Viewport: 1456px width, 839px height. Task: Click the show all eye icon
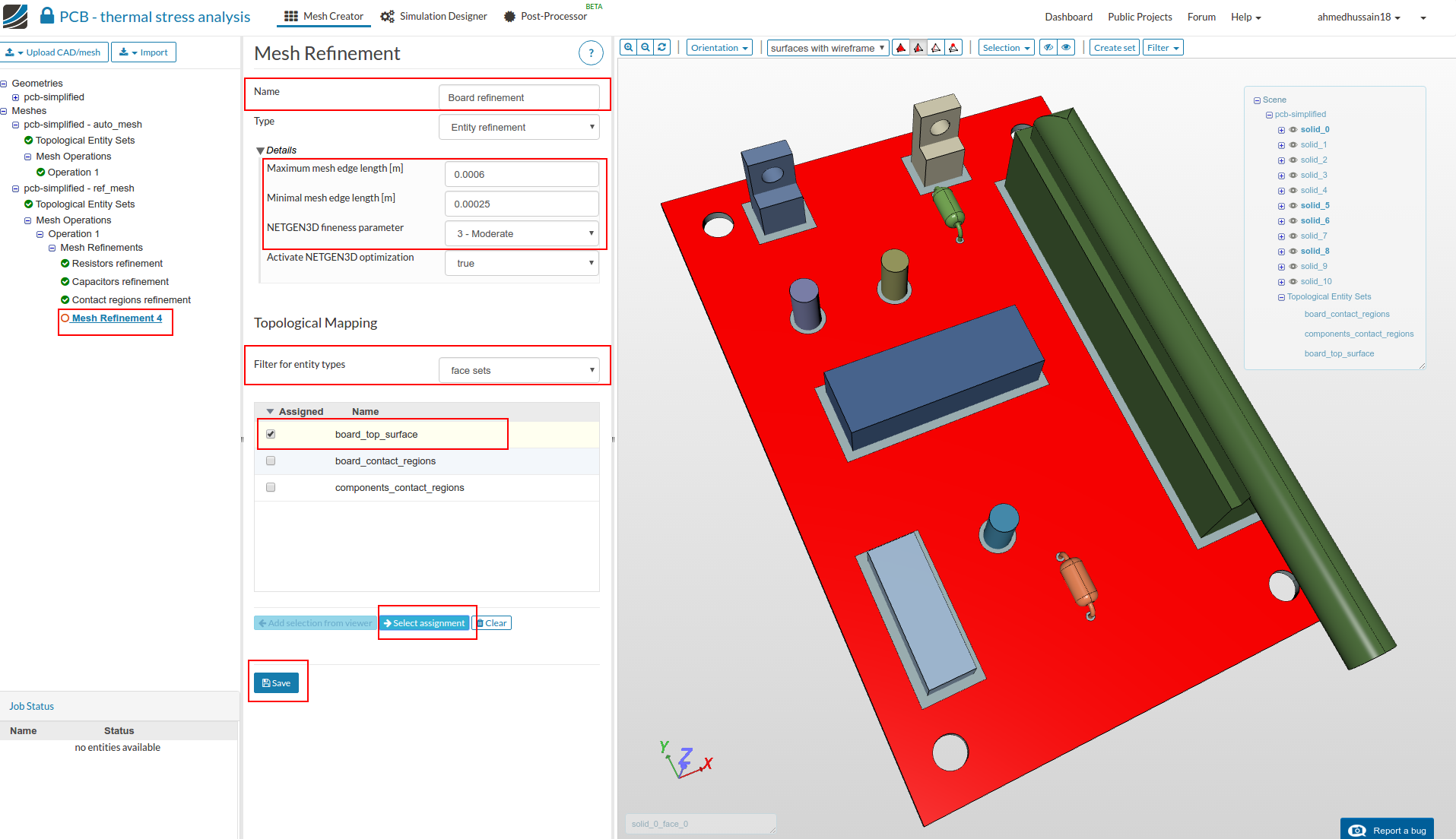point(1067,48)
